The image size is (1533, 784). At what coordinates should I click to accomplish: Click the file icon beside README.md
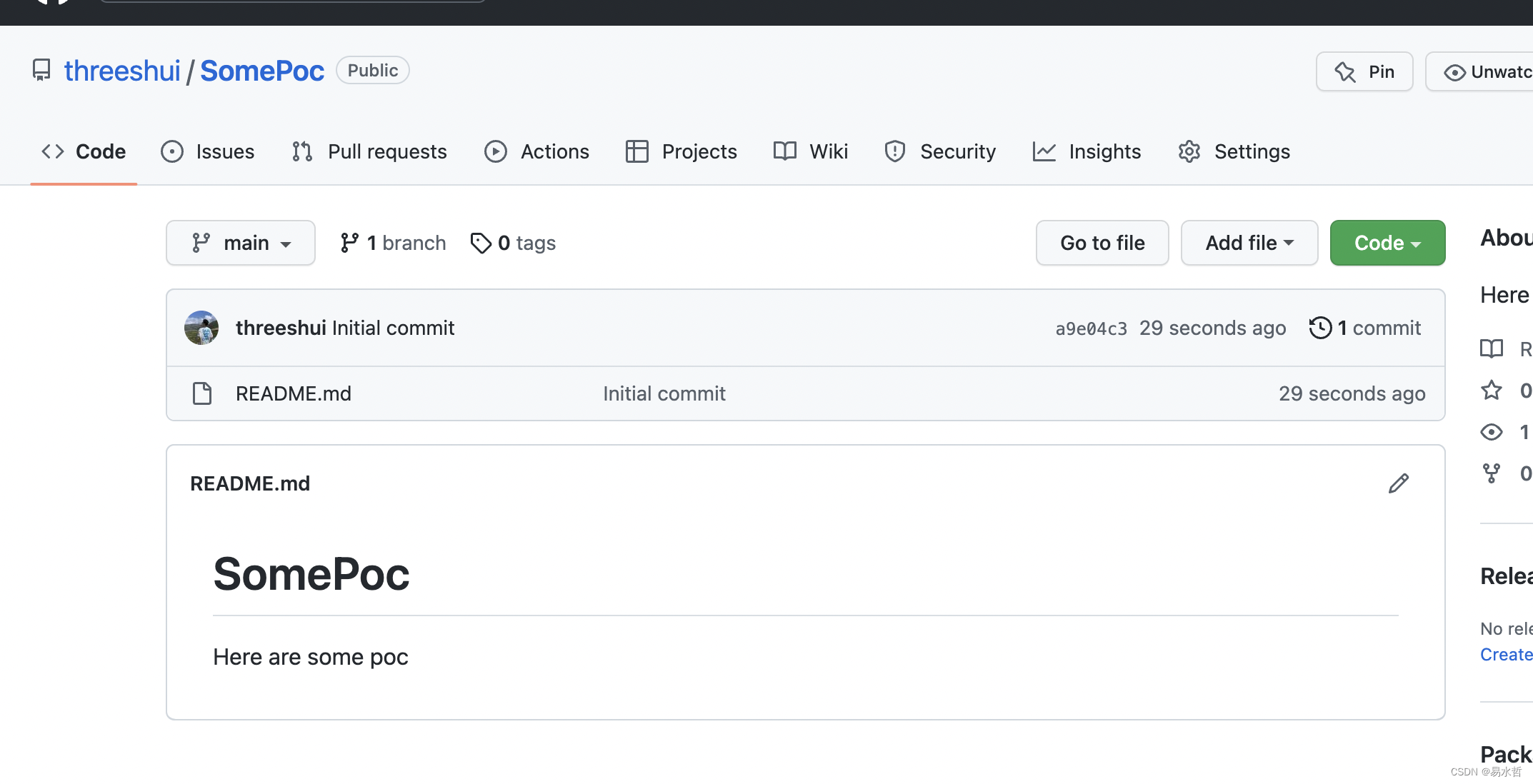pyautogui.click(x=202, y=393)
